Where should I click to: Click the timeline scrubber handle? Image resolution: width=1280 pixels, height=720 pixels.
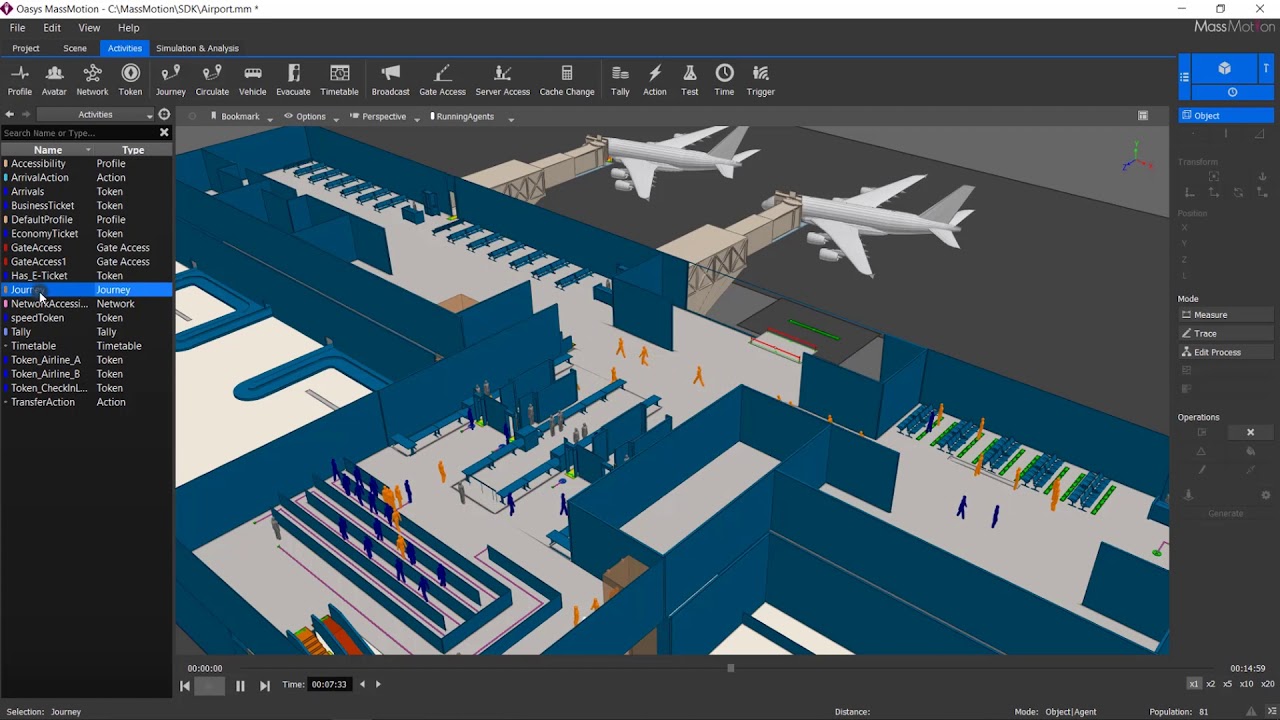coord(731,668)
